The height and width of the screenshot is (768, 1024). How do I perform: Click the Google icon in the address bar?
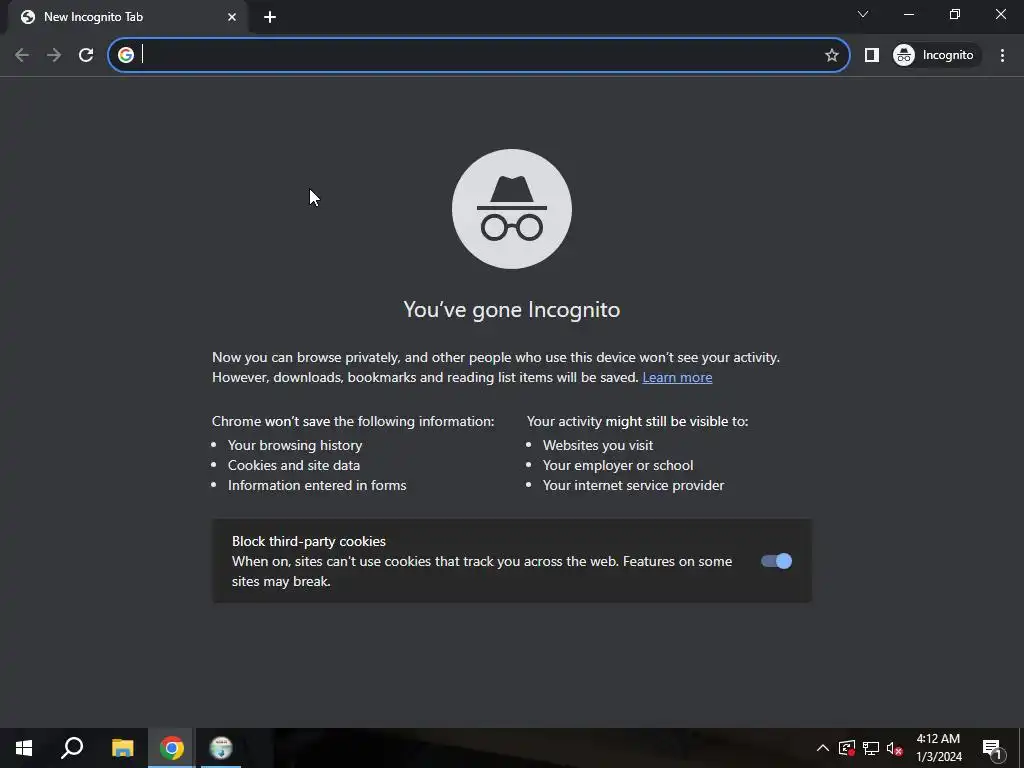coord(126,55)
